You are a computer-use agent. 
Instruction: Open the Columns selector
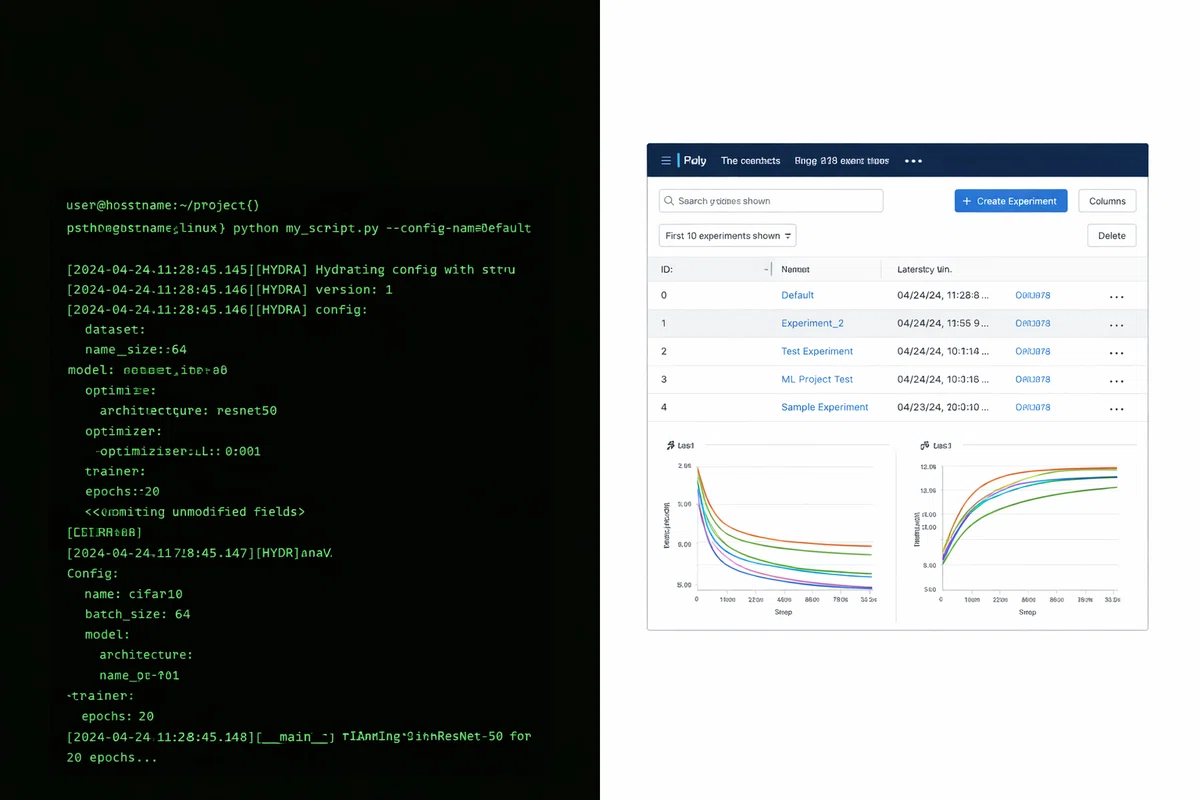pyautogui.click(x=1107, y=201)
